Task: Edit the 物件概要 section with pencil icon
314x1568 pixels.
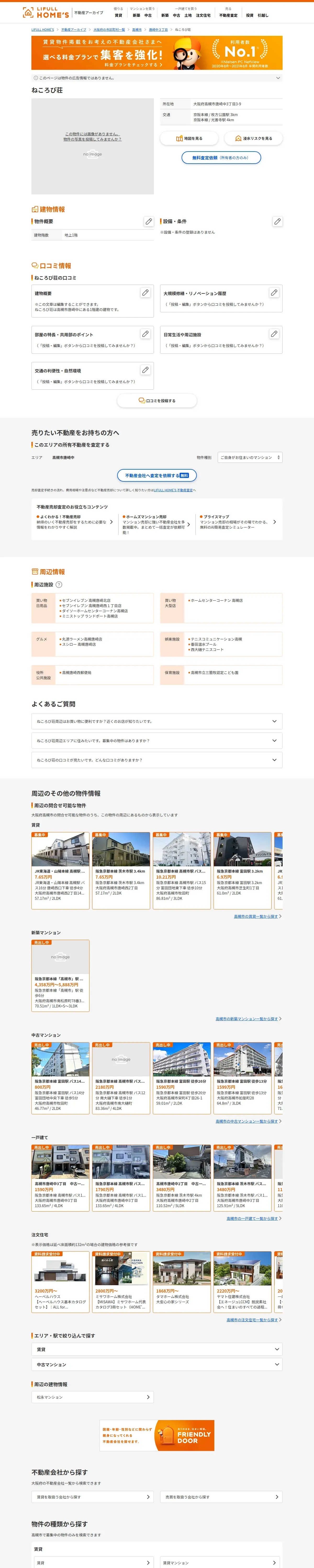Action: coord(149,222)
